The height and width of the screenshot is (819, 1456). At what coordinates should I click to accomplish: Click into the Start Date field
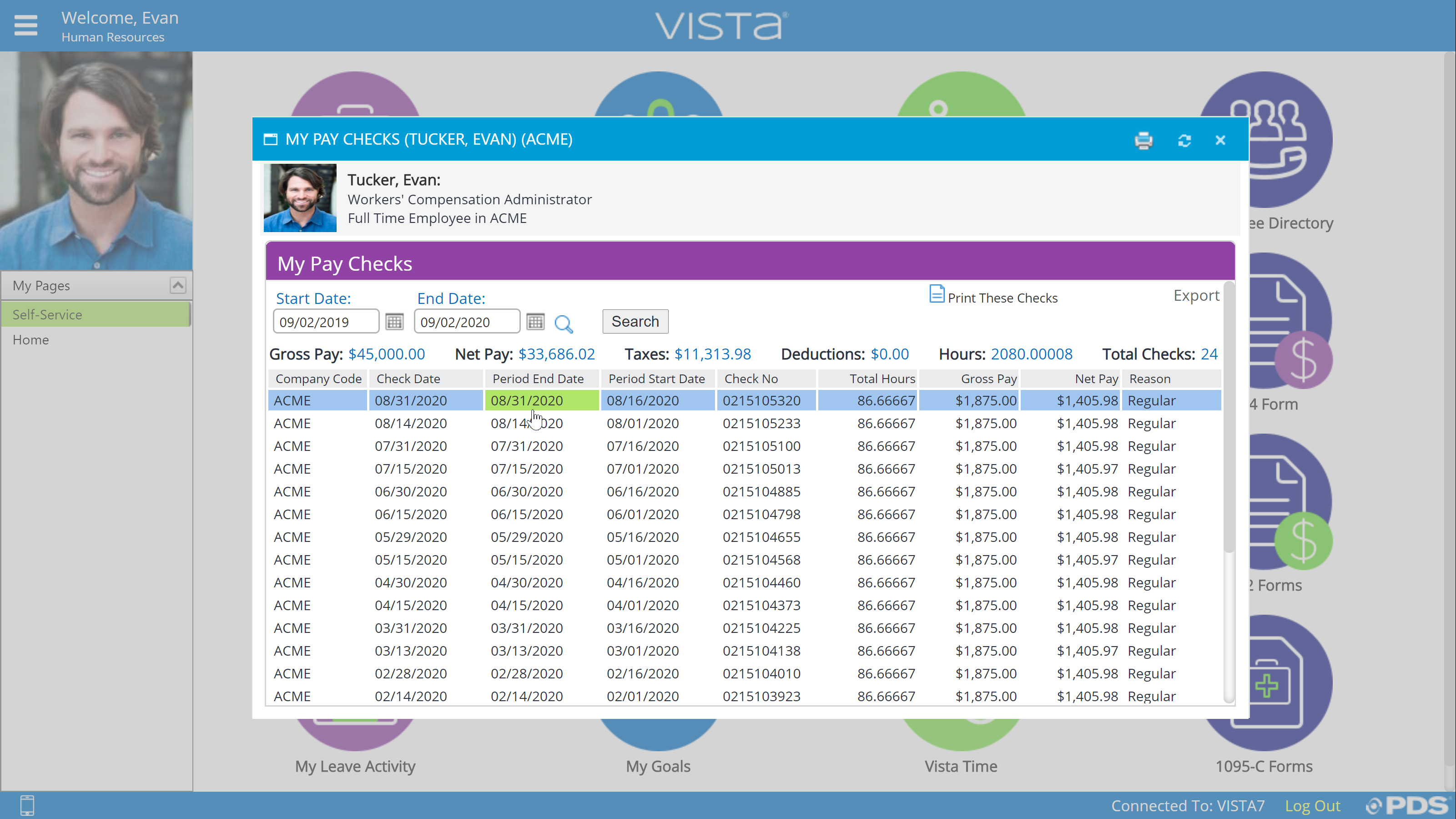[x=326, y=322]
